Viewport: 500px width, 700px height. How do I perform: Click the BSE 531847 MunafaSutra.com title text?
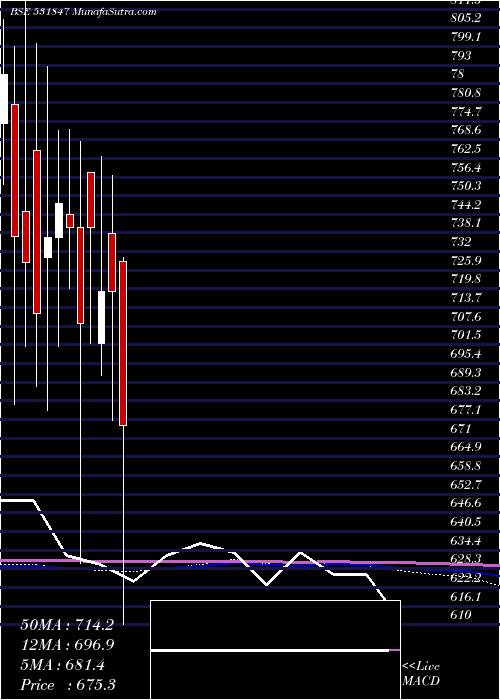[x=83, y=12]
